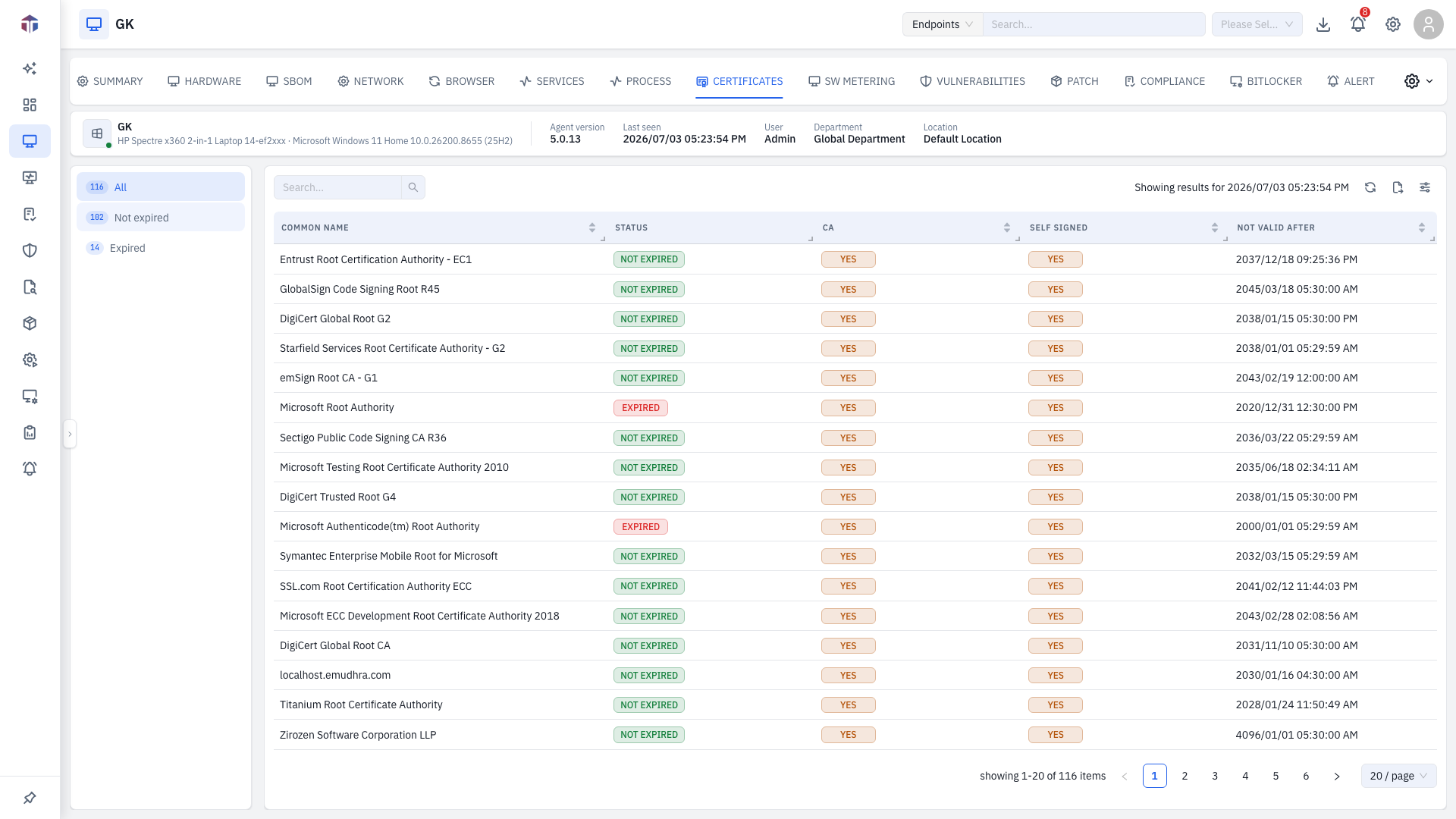
Task: Open column filter settings icon
Action: [1425, 187]
